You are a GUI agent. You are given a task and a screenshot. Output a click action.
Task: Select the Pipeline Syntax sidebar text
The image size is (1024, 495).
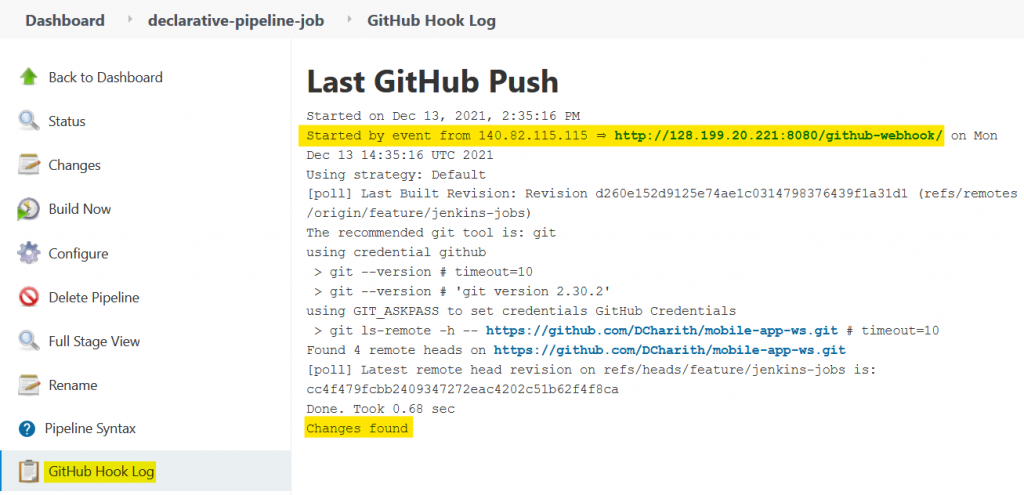90,429
